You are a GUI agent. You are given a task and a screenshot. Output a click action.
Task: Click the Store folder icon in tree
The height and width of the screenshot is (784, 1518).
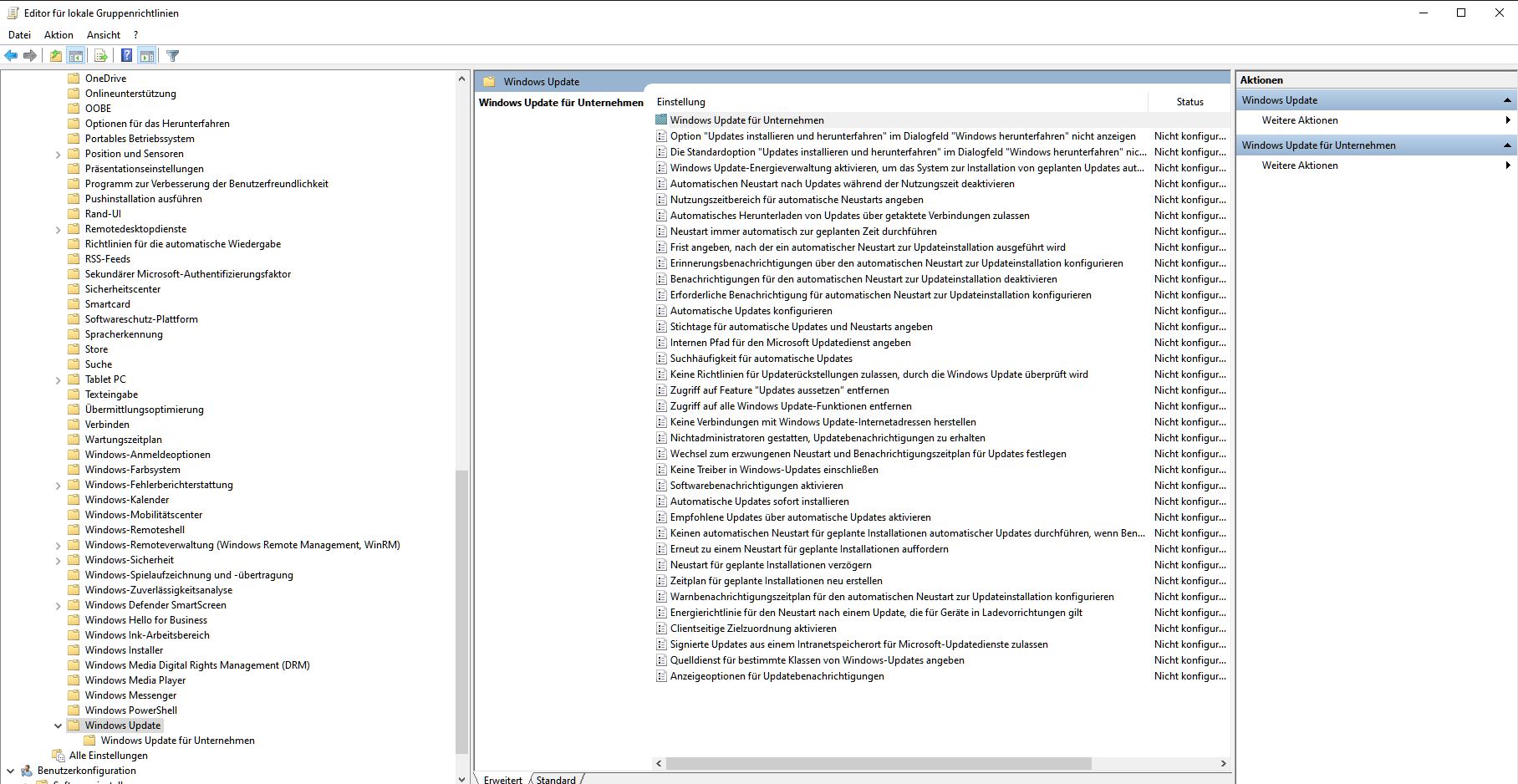[74, 349]
